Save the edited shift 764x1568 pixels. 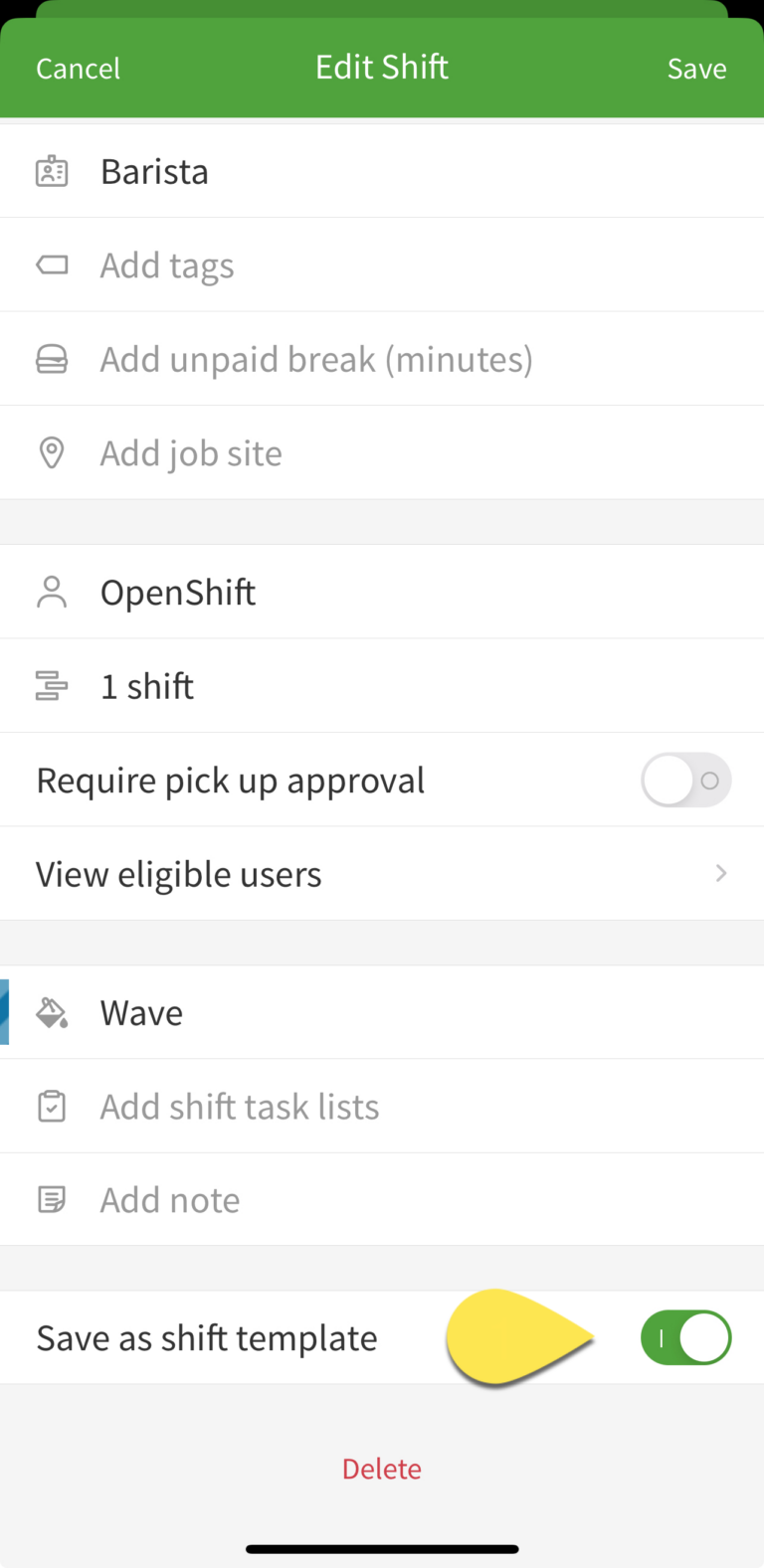(696, 68)
